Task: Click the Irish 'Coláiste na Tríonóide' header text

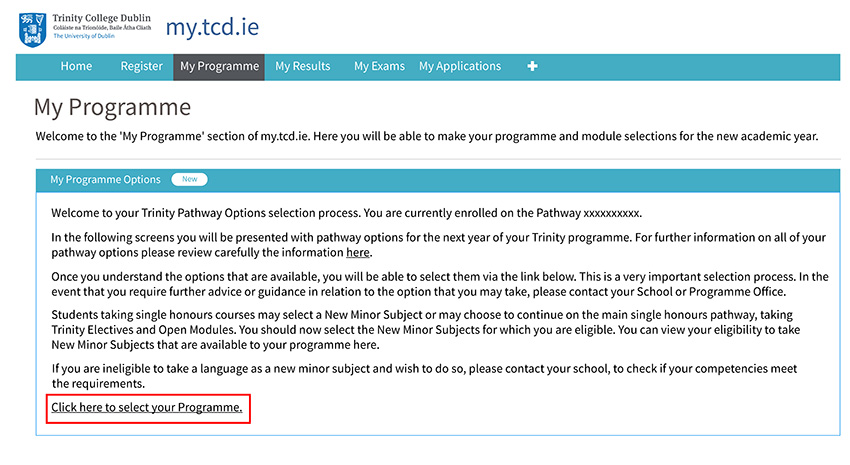Action: click(x=102, y=28)
